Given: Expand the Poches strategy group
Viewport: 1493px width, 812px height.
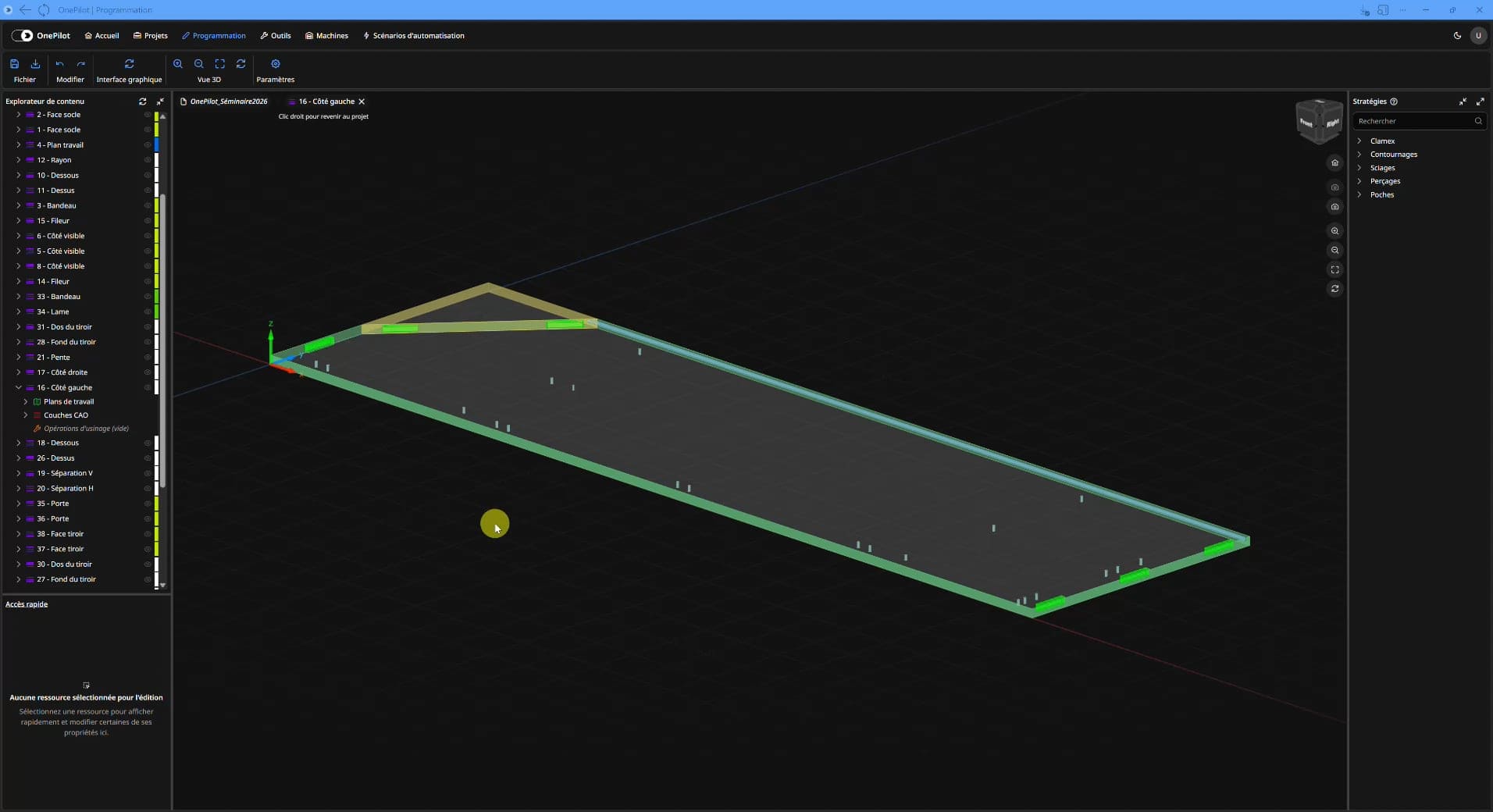Looking at the screenshot, I should 1359,194.
